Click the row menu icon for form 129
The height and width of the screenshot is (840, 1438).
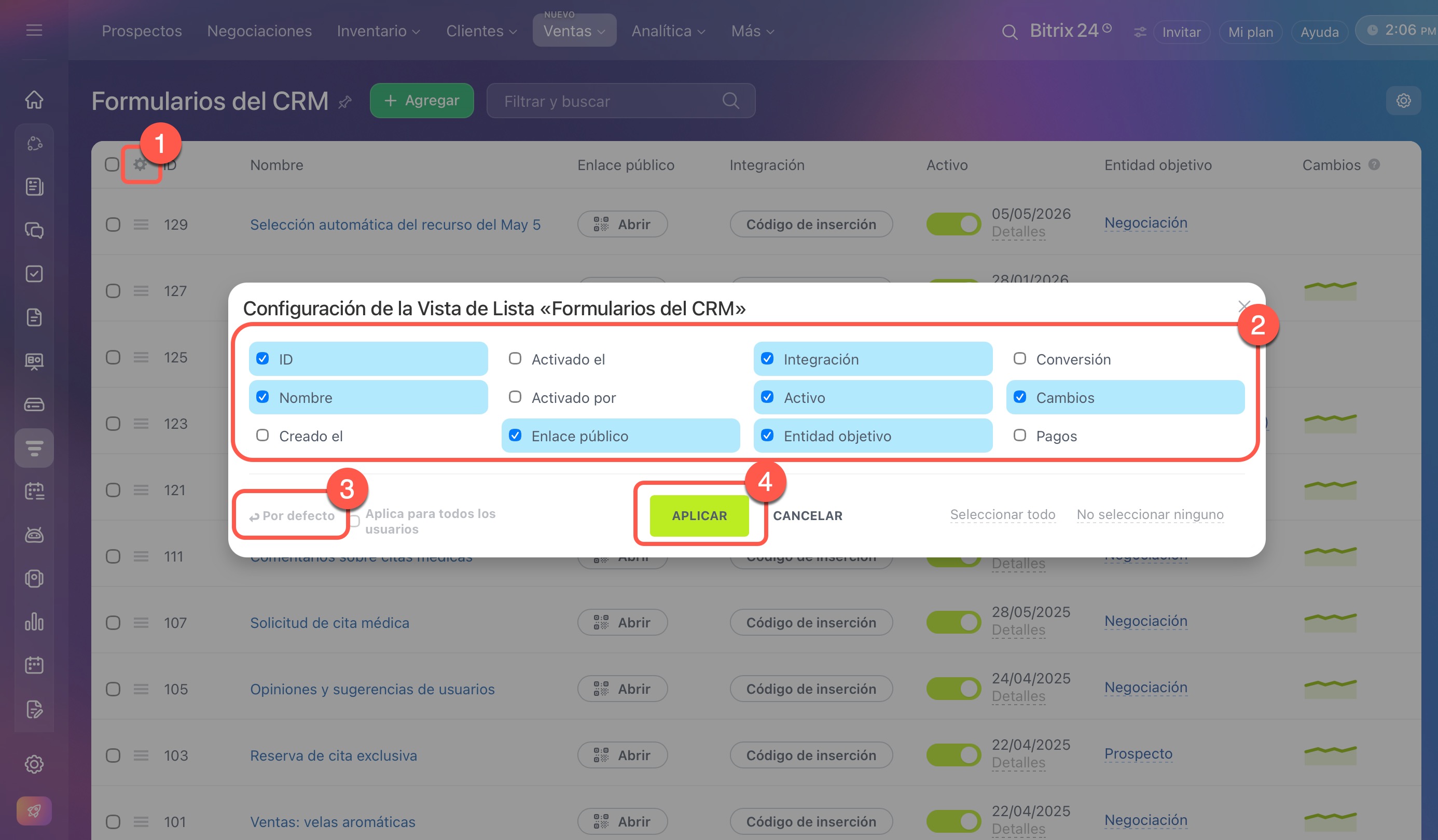(141, 224)
